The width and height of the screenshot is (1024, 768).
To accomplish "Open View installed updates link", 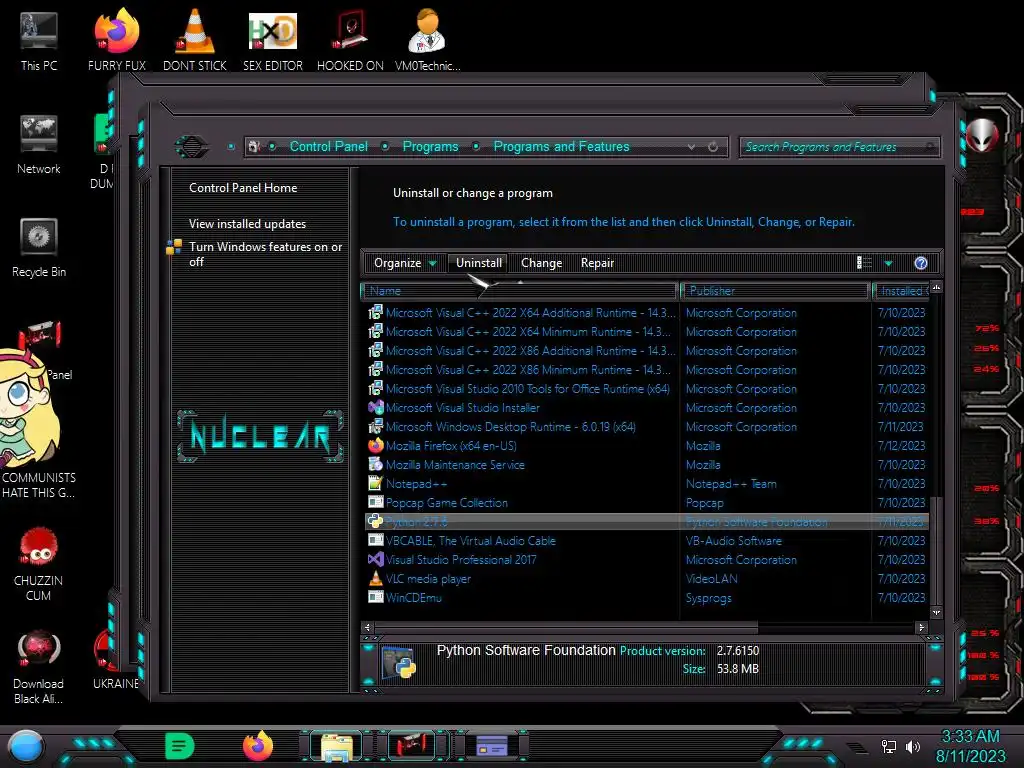I will 248,223.
